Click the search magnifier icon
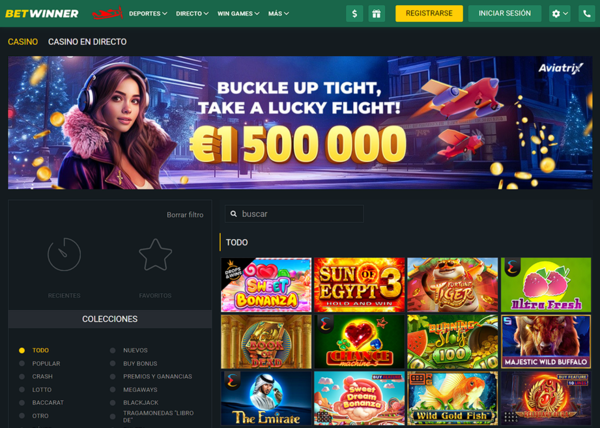The height and width of the screenshot is (428, 600). coord(233,214)
